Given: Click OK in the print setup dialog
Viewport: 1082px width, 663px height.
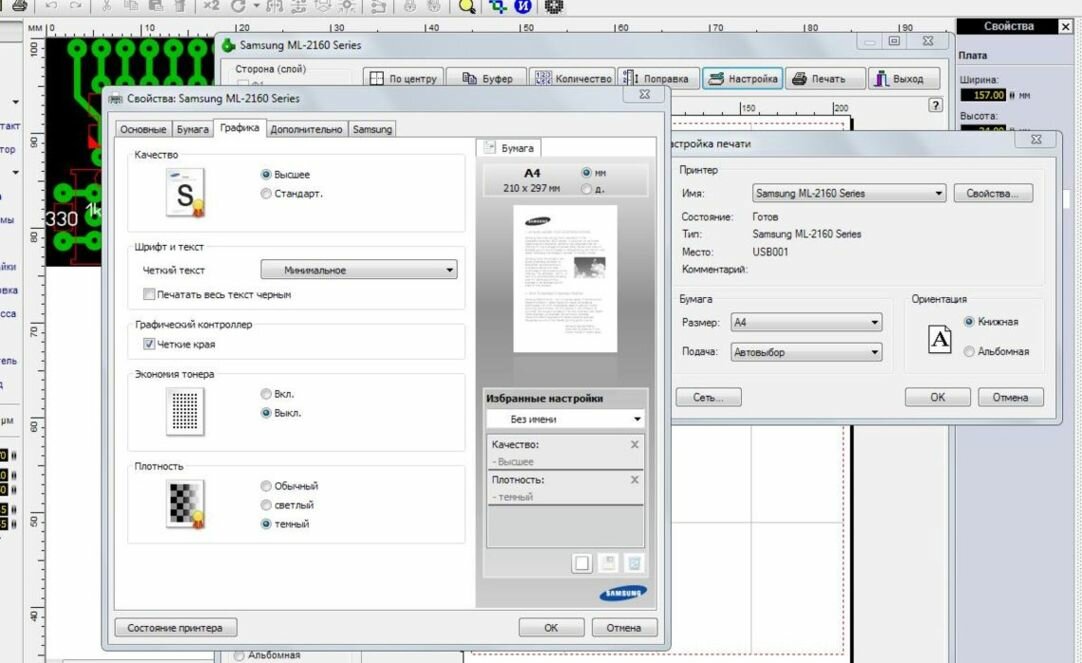Looking at the screenshot, I should [937, 397].
